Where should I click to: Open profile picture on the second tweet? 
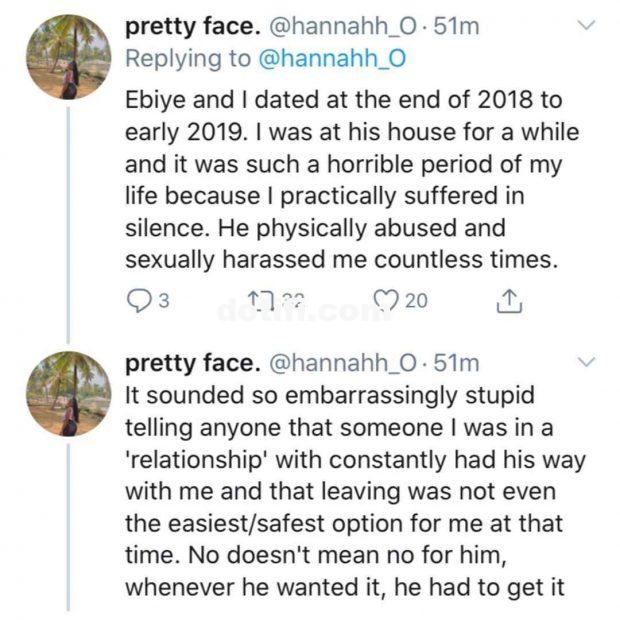69,393
